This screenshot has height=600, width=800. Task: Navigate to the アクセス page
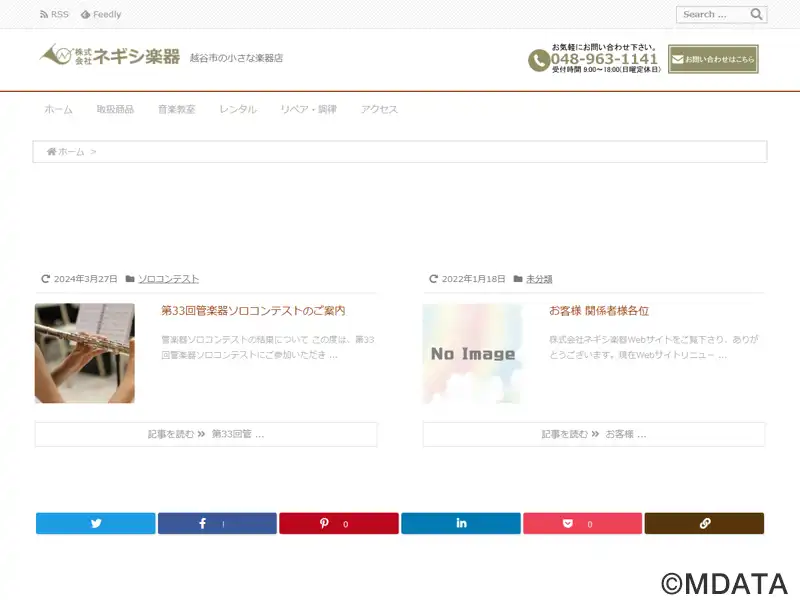pos(379,109)
